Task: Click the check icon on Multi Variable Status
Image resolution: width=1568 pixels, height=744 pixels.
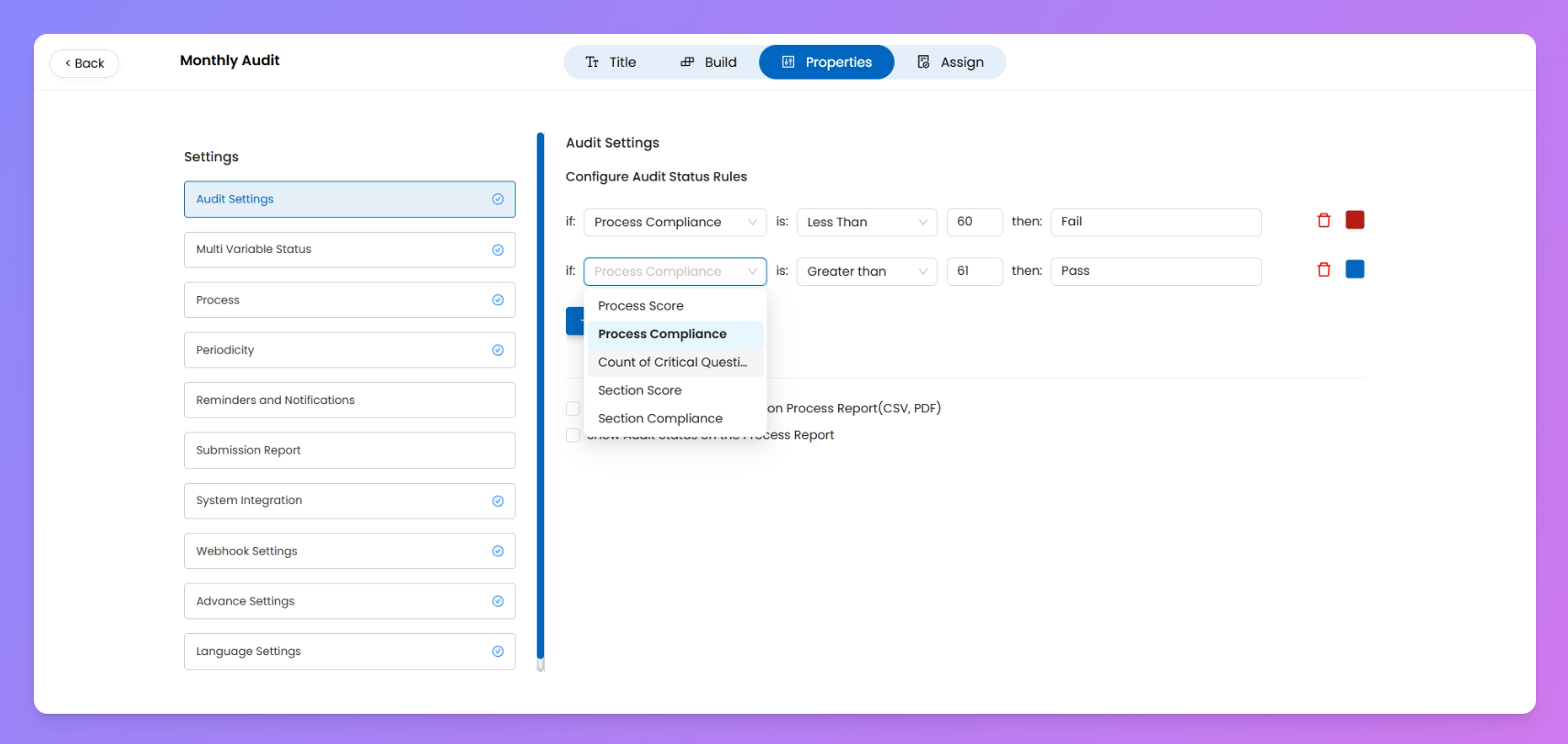Action: (497, 249)
